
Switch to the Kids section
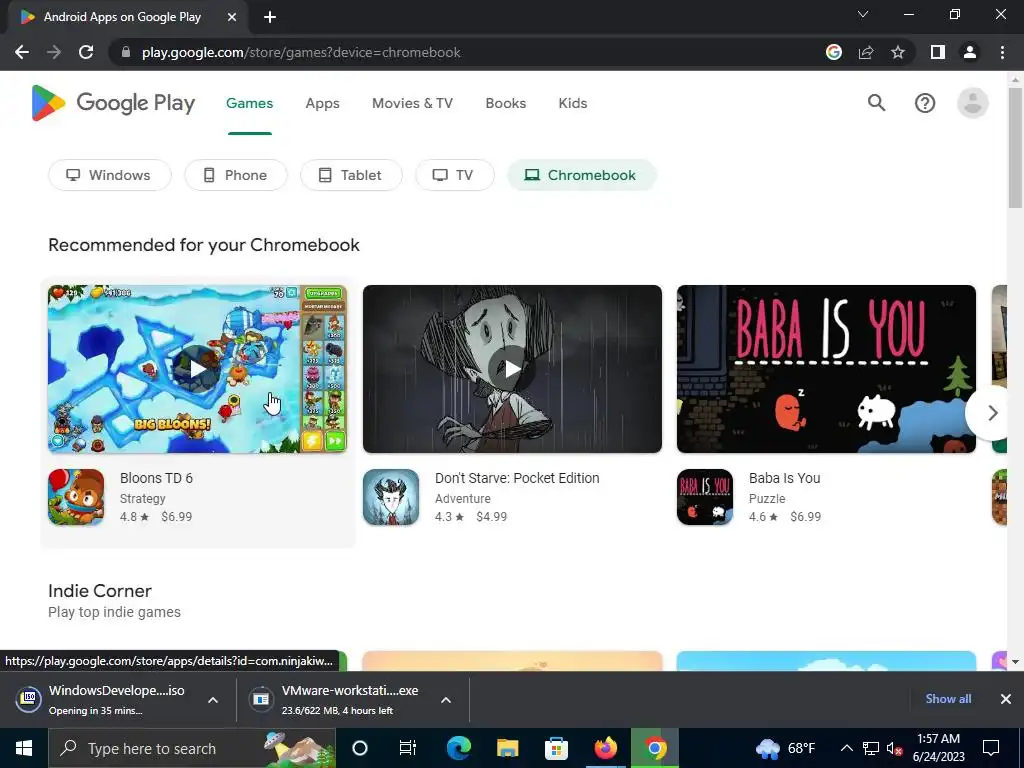[x=573, y=103]
